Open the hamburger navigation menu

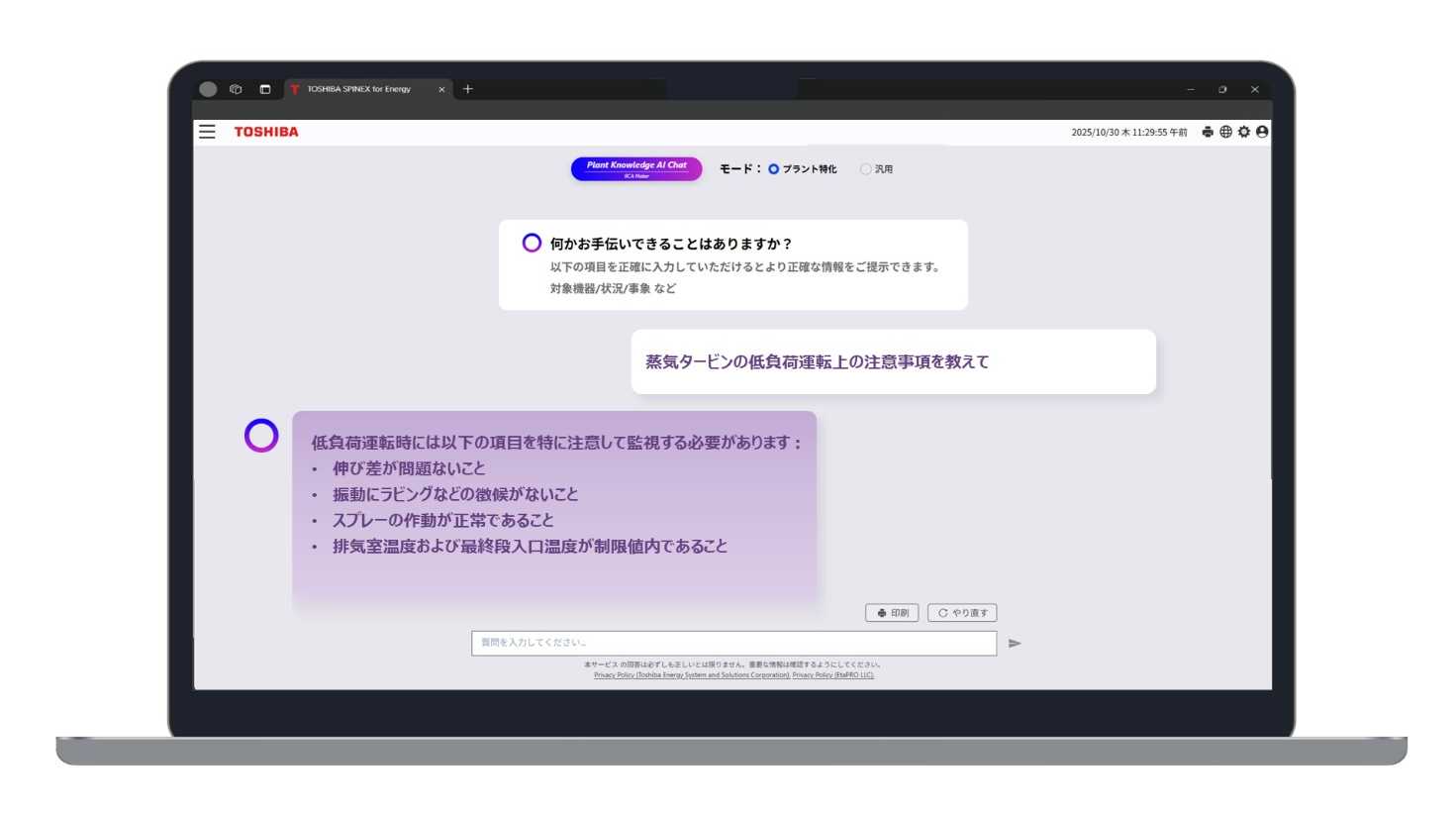(x=207, y=131)
